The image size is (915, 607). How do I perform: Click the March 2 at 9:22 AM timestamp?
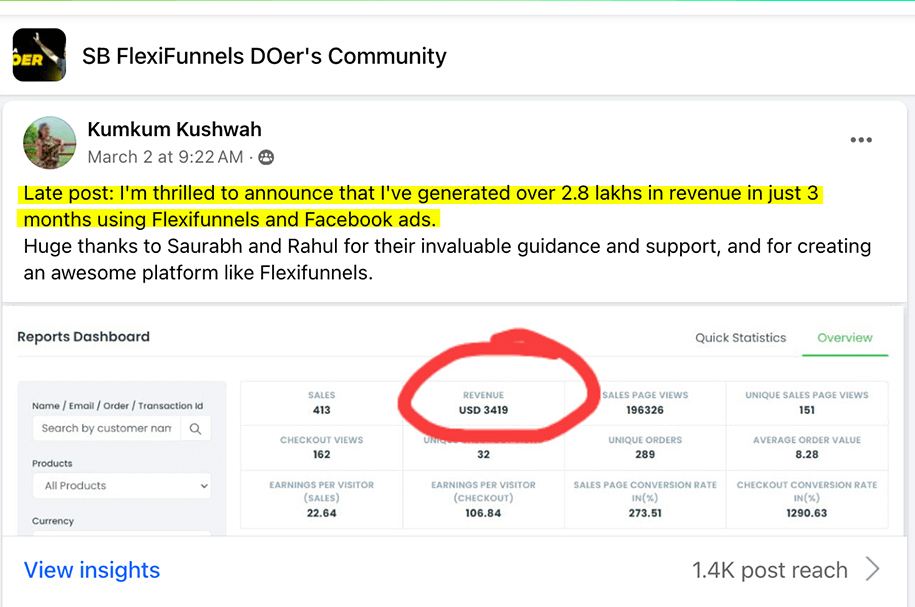coord(165,157)
